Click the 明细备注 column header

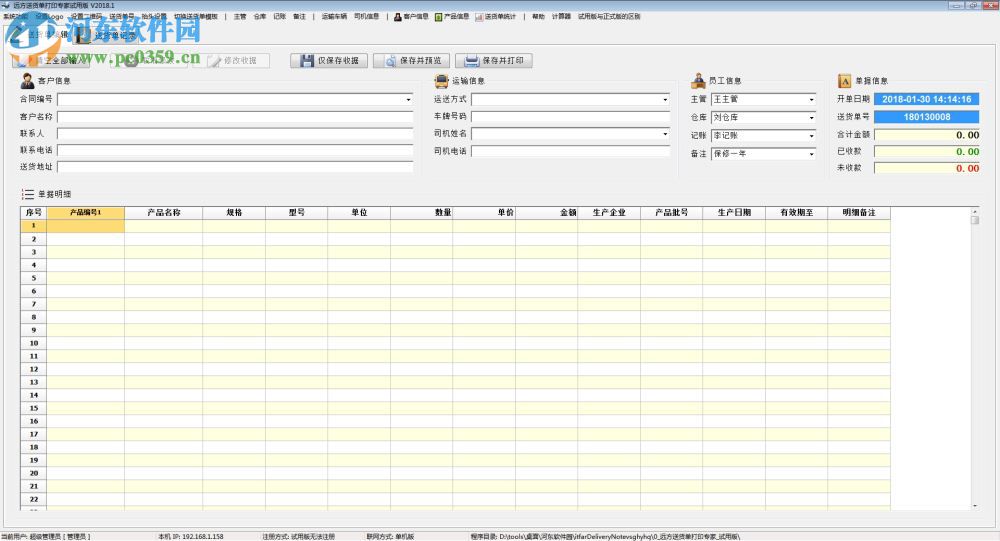859,212
